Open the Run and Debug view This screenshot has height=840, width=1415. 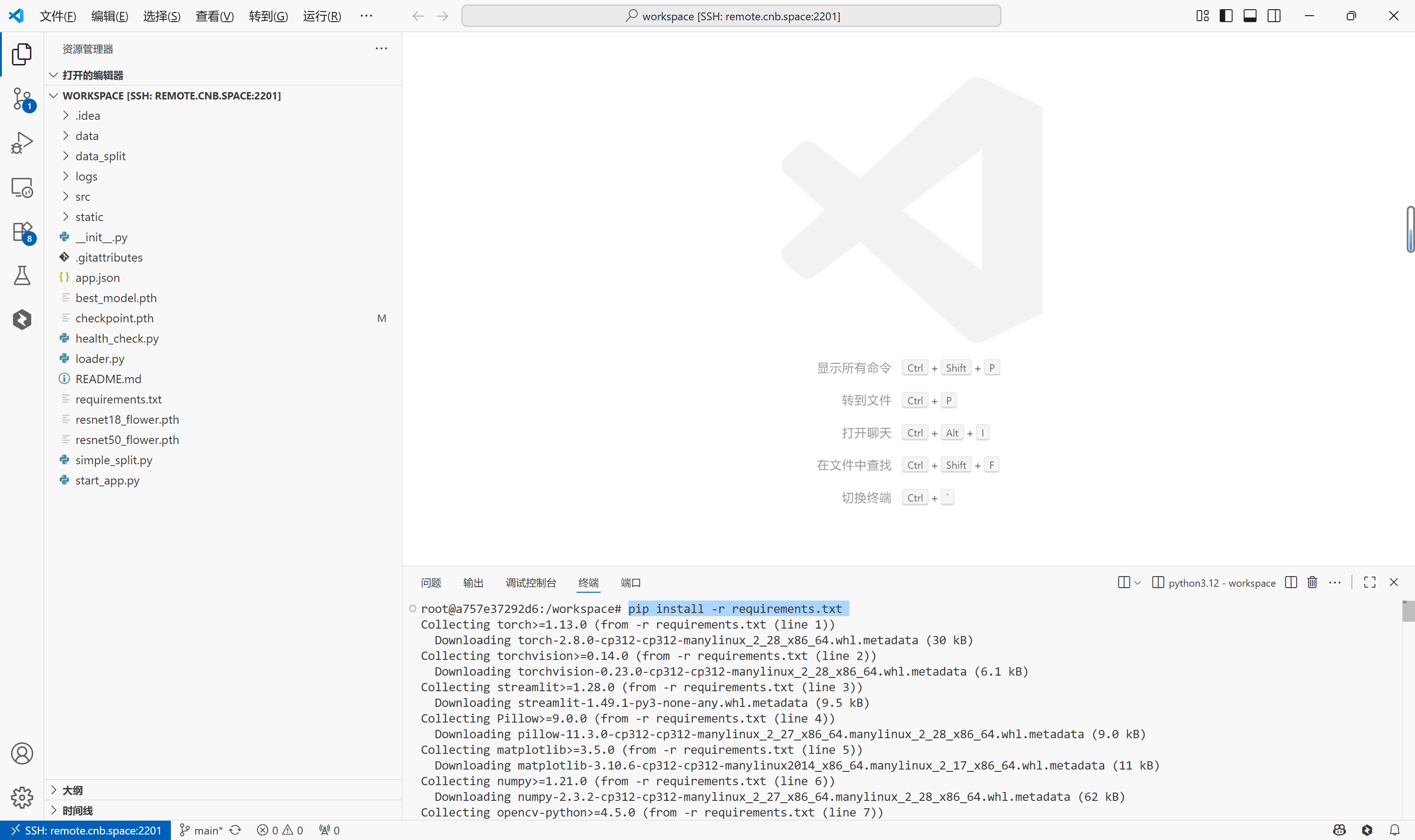point(22,143)
